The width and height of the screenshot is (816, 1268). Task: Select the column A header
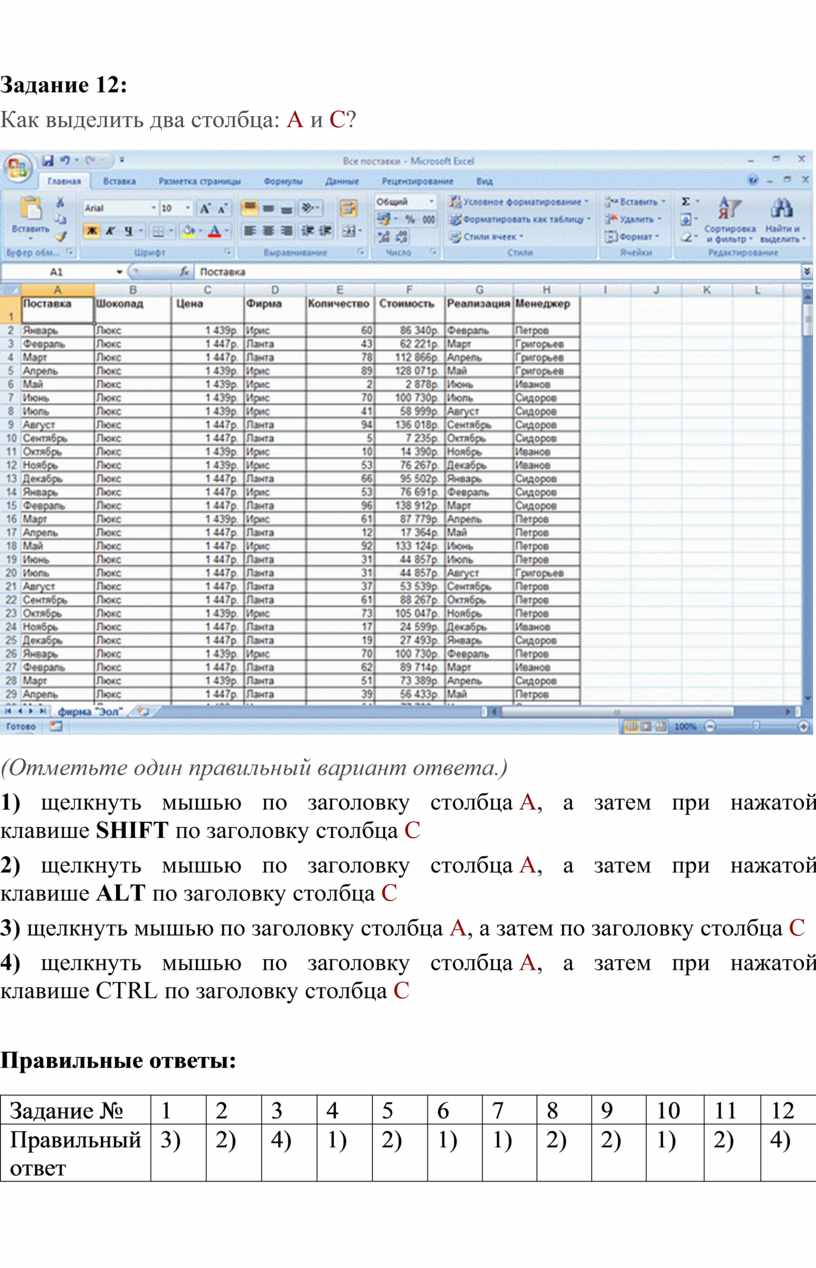pyautogui.click(x=56, y=289)
